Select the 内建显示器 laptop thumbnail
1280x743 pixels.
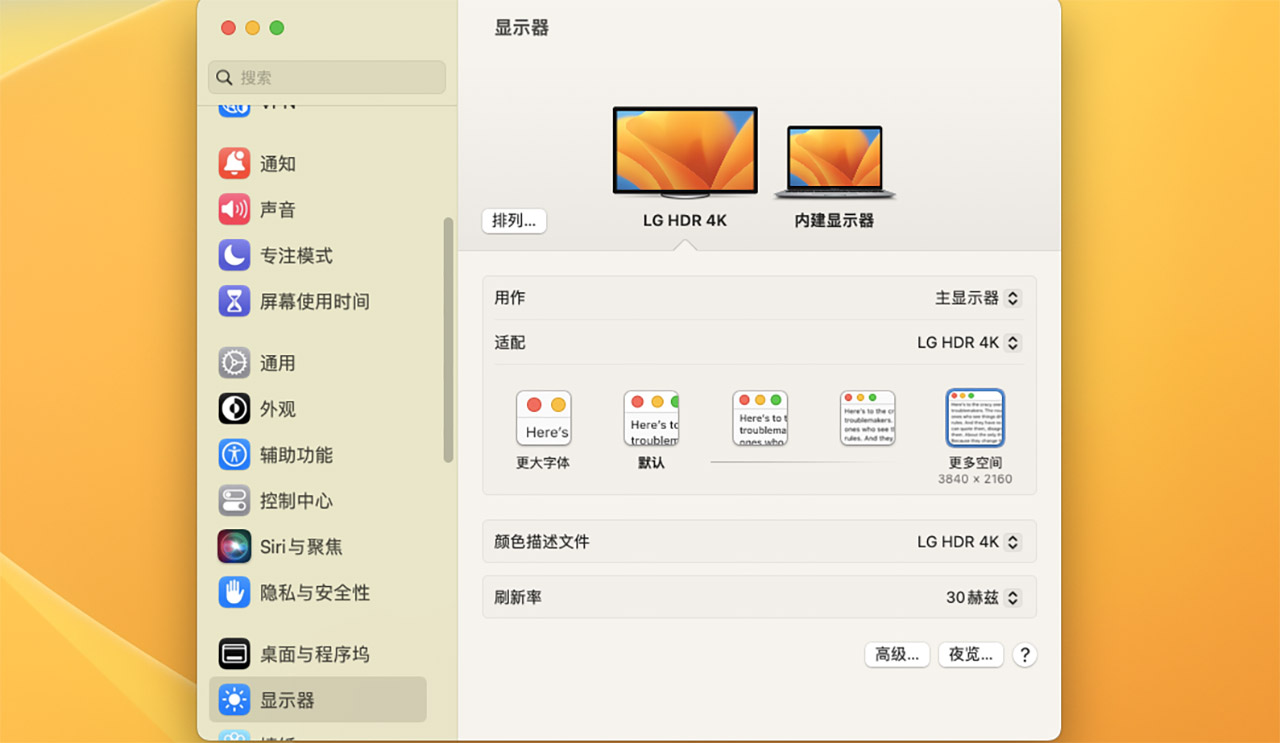pyautogui.click(x=835, y=162)
